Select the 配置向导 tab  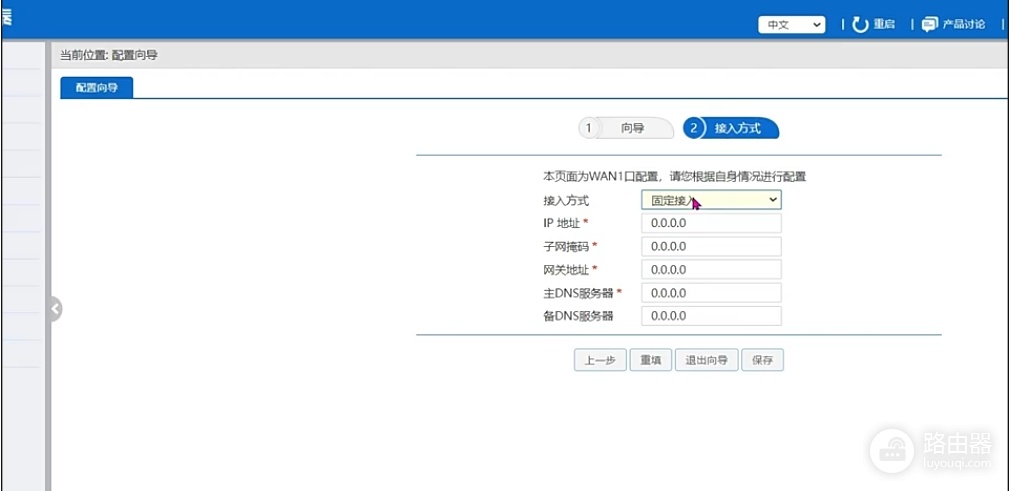tap(97, 88)
